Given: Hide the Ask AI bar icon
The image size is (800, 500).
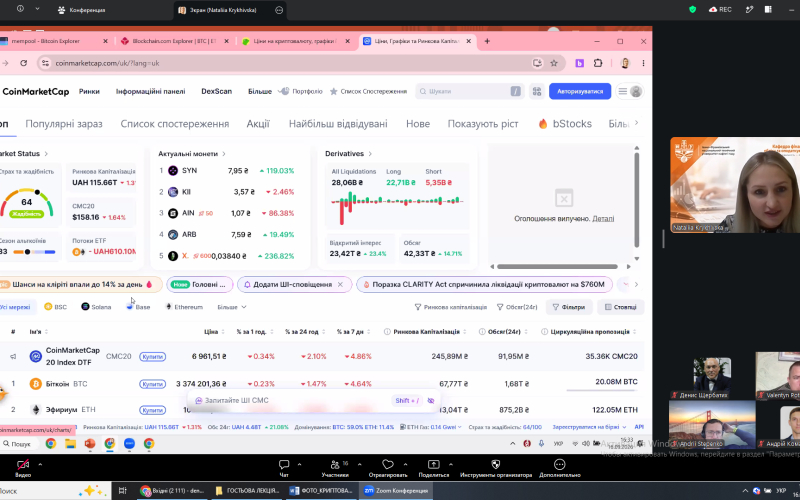Looking at the screenshot, I should tap(431, 401).
